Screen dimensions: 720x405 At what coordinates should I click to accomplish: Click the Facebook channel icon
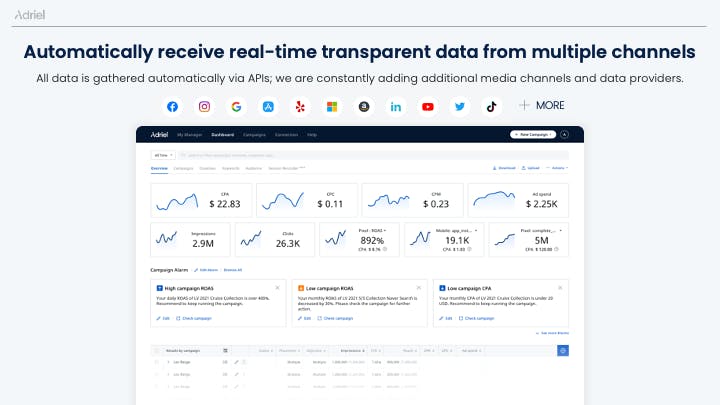tap(172, 107)
